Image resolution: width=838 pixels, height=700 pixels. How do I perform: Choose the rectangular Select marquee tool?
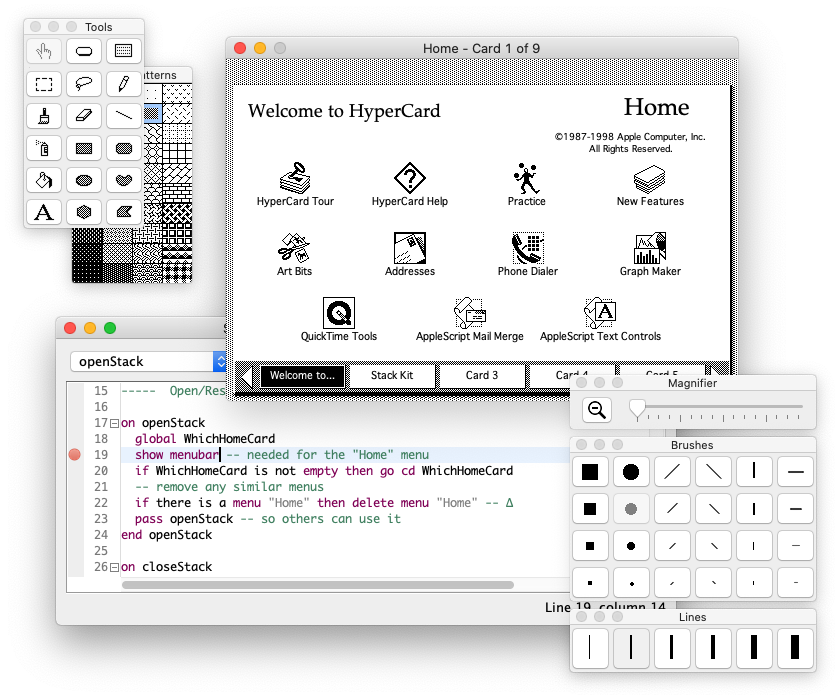[44, 84]
